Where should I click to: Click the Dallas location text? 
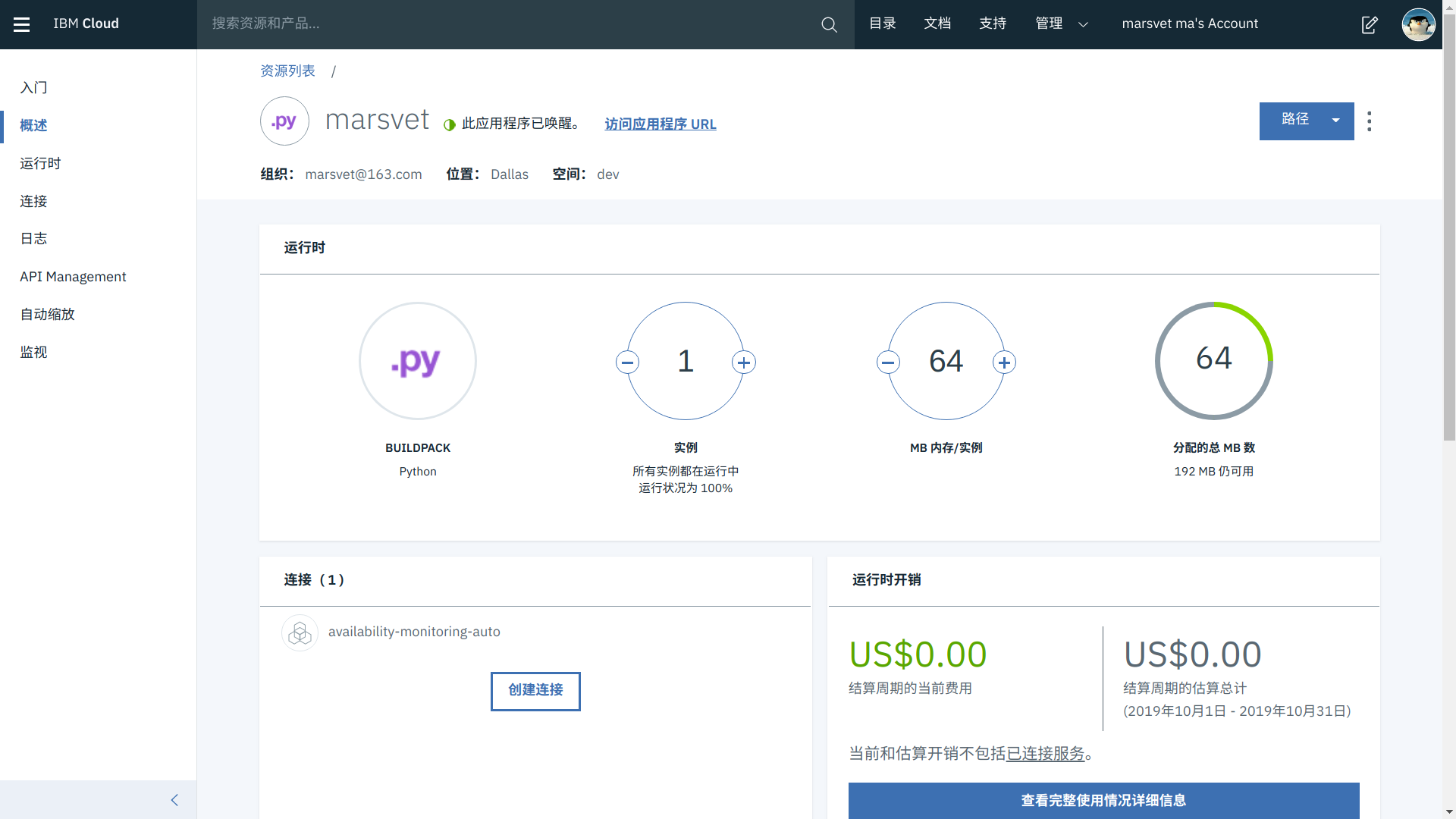(510, 174)
